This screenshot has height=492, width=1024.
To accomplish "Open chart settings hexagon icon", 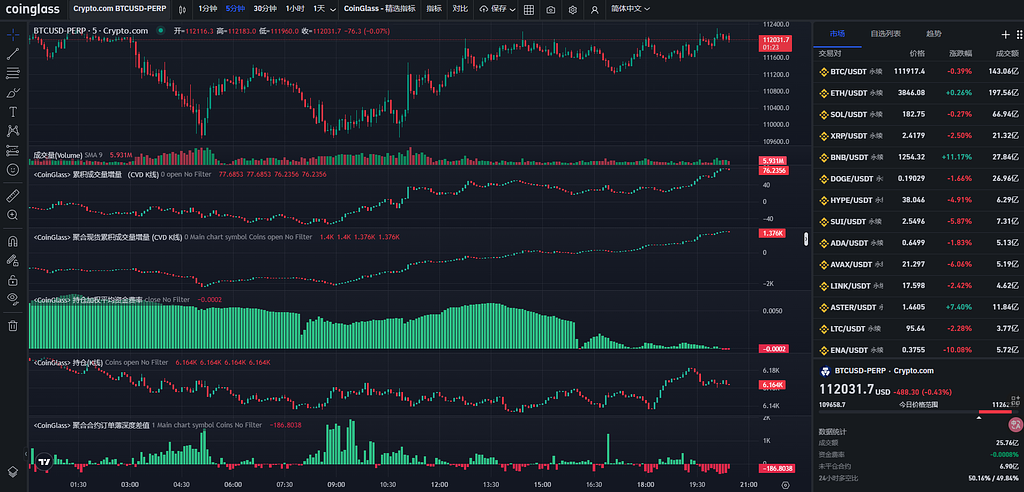I will coord(573,9).
